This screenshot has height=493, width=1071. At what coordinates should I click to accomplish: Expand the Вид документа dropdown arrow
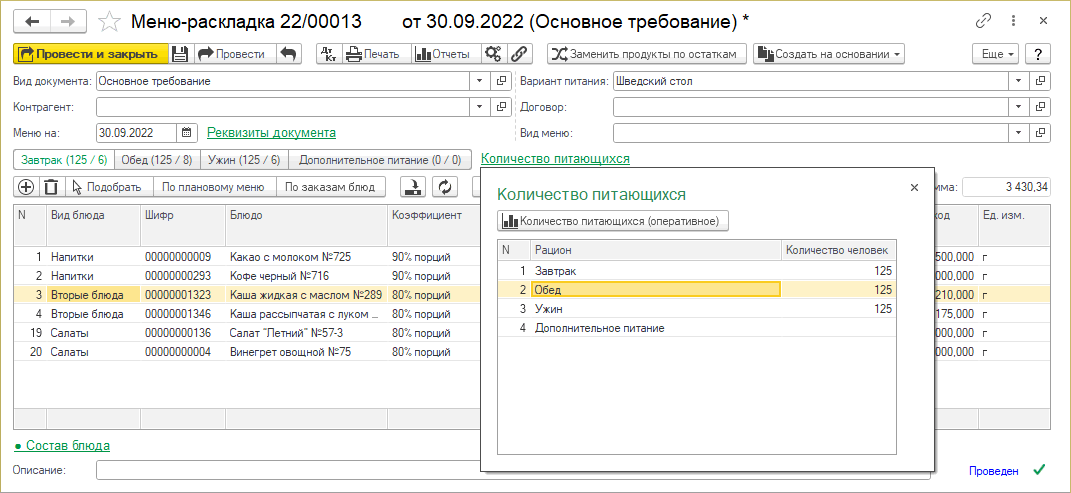pyautogui.click(x=479, y=81)
